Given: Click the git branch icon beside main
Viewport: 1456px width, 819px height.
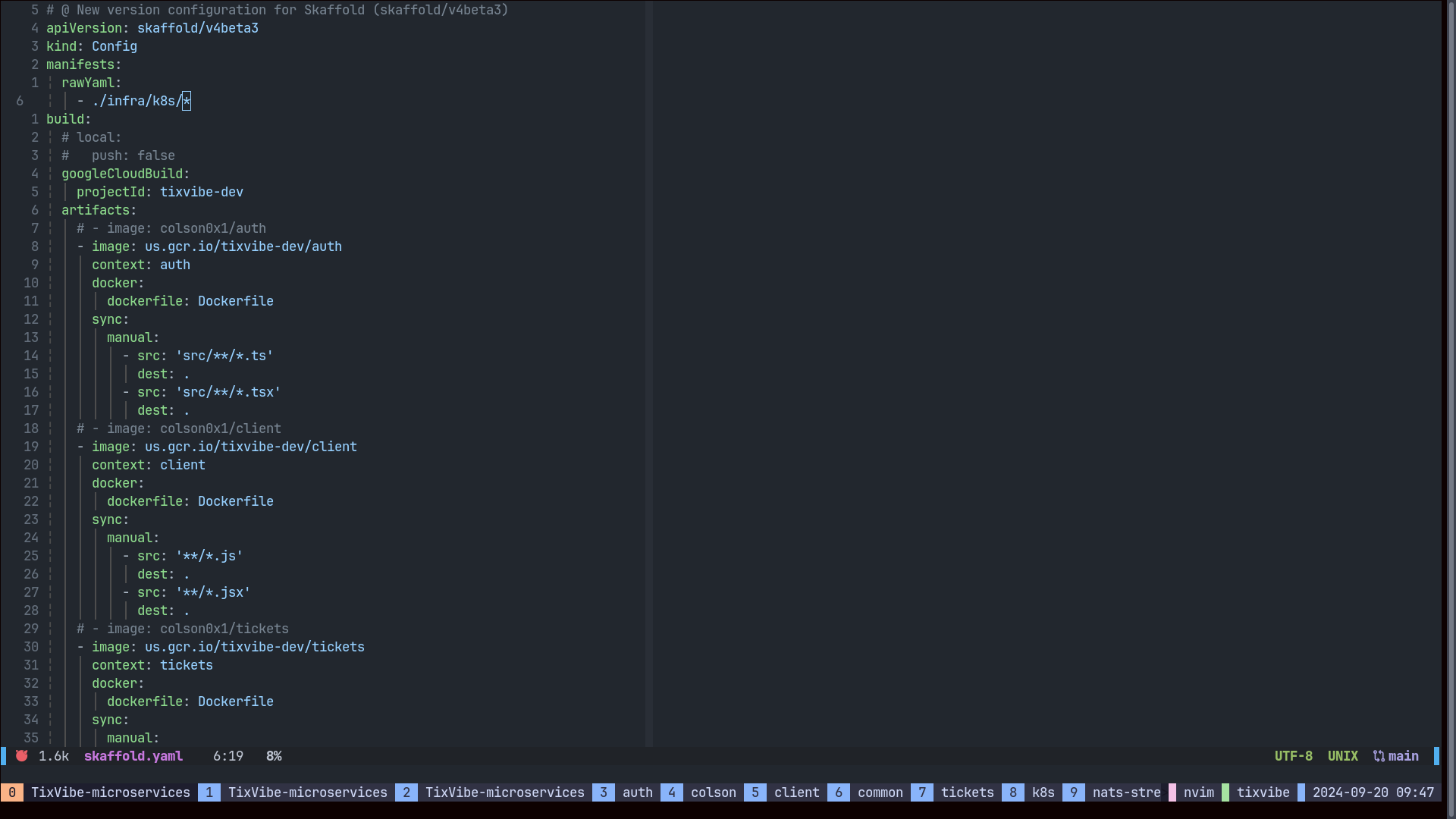Looking at the screenshot, I should click(1379, 756).
